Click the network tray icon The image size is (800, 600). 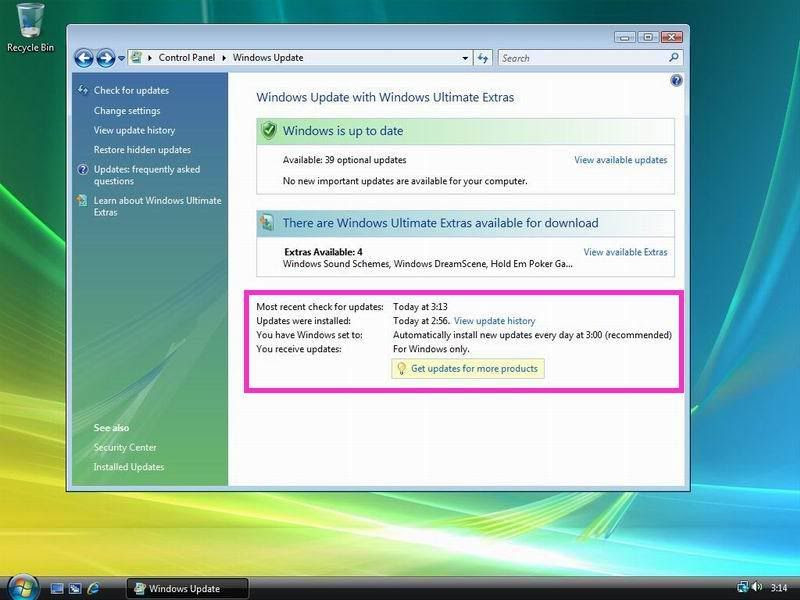[x=743, y=588]
